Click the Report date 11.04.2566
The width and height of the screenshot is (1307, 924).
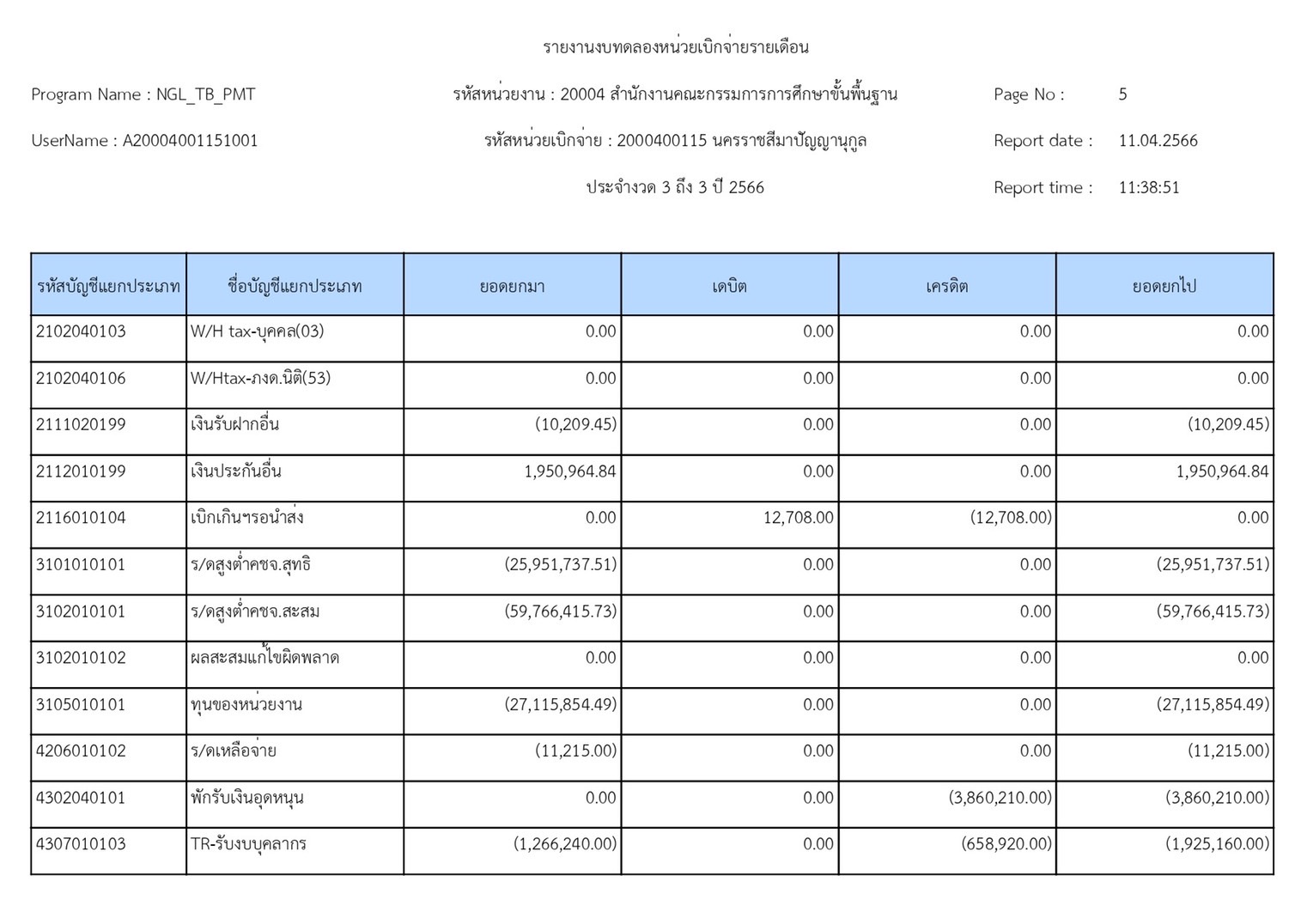(1158, 141)
